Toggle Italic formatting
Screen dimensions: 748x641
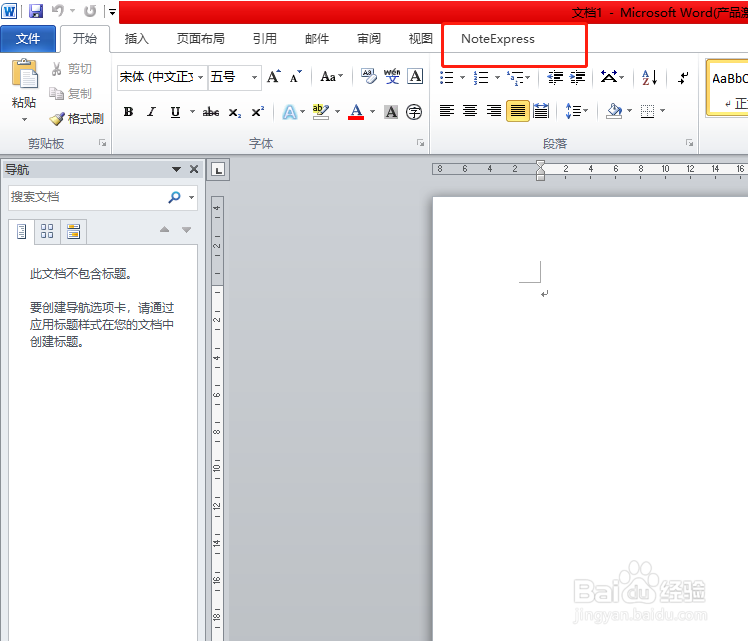(x=152, y=112)
